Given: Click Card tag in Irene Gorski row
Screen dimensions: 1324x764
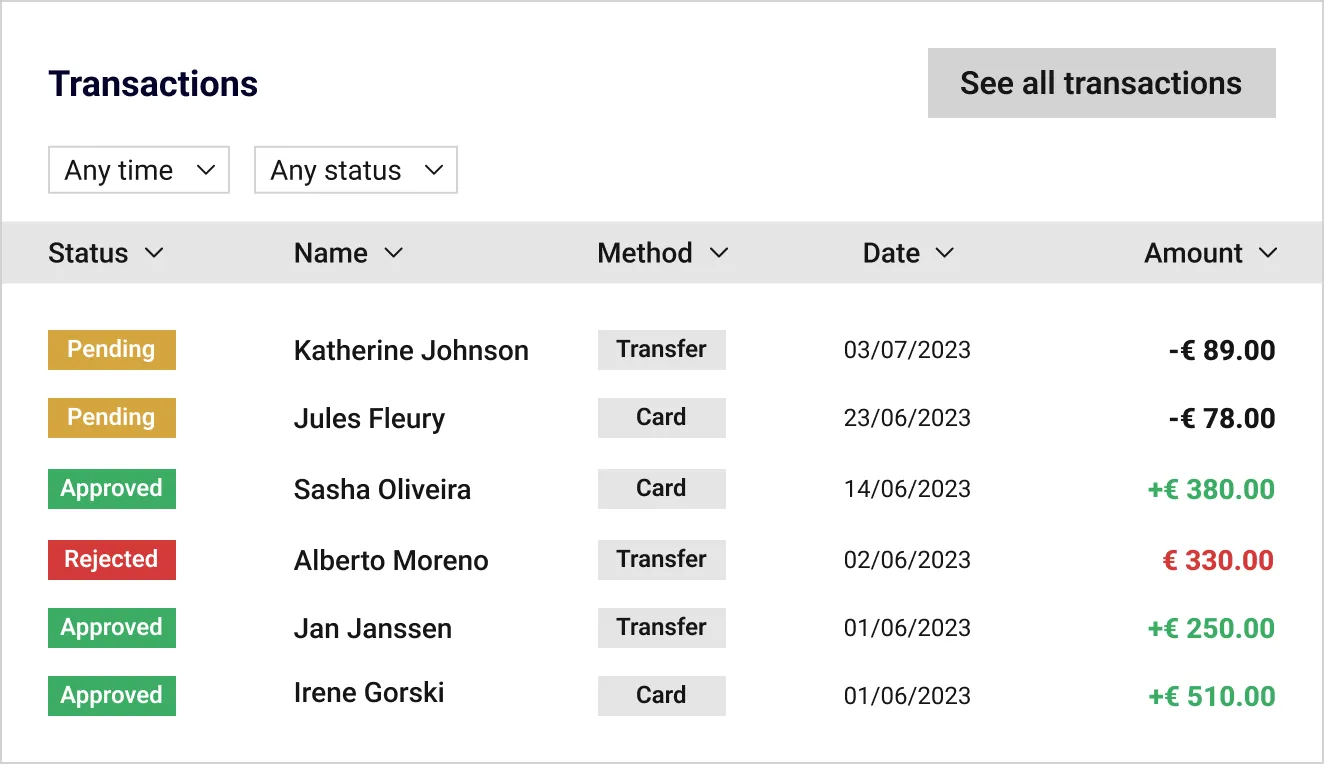Looking at the screenshot, I should (662, 695).
